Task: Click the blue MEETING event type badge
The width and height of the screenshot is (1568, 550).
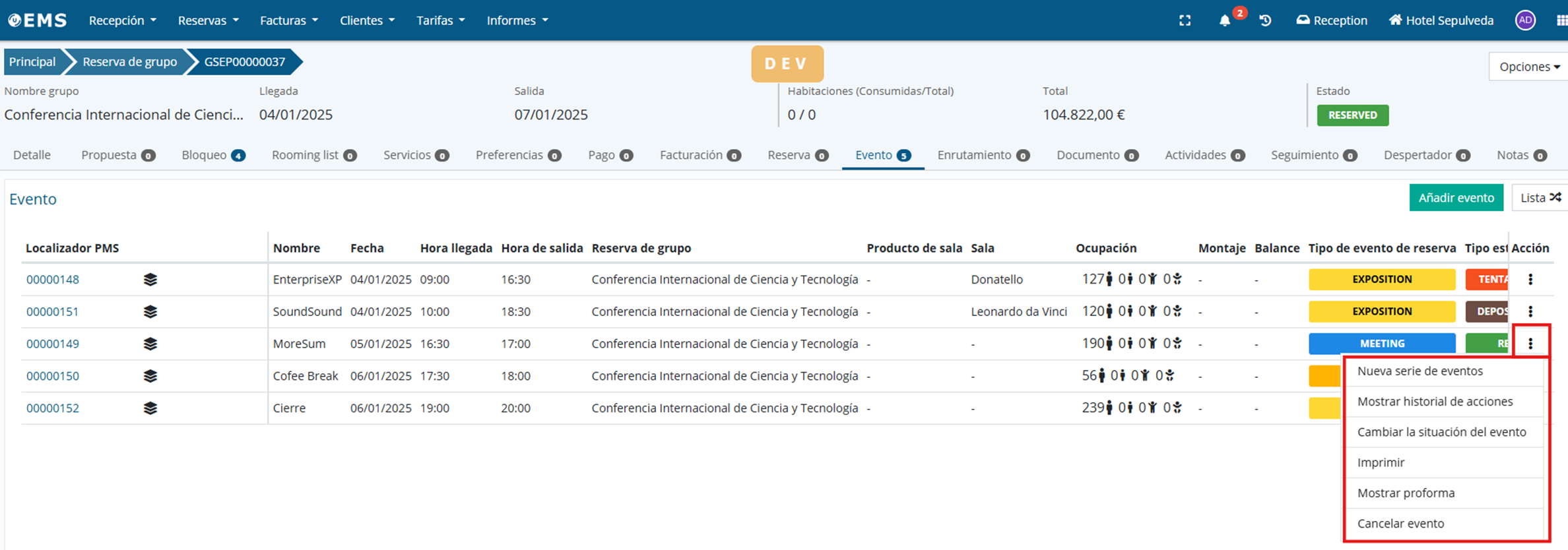Action: pyautogui.click(x=1381, y=344)
